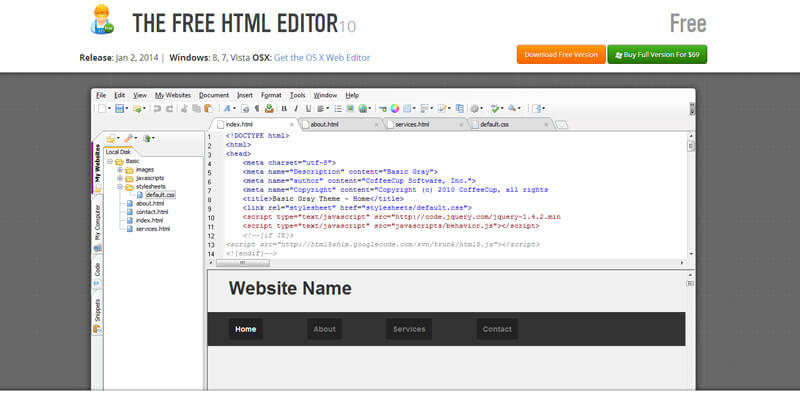Collapse the stylesheets folder node

[119, 186]
